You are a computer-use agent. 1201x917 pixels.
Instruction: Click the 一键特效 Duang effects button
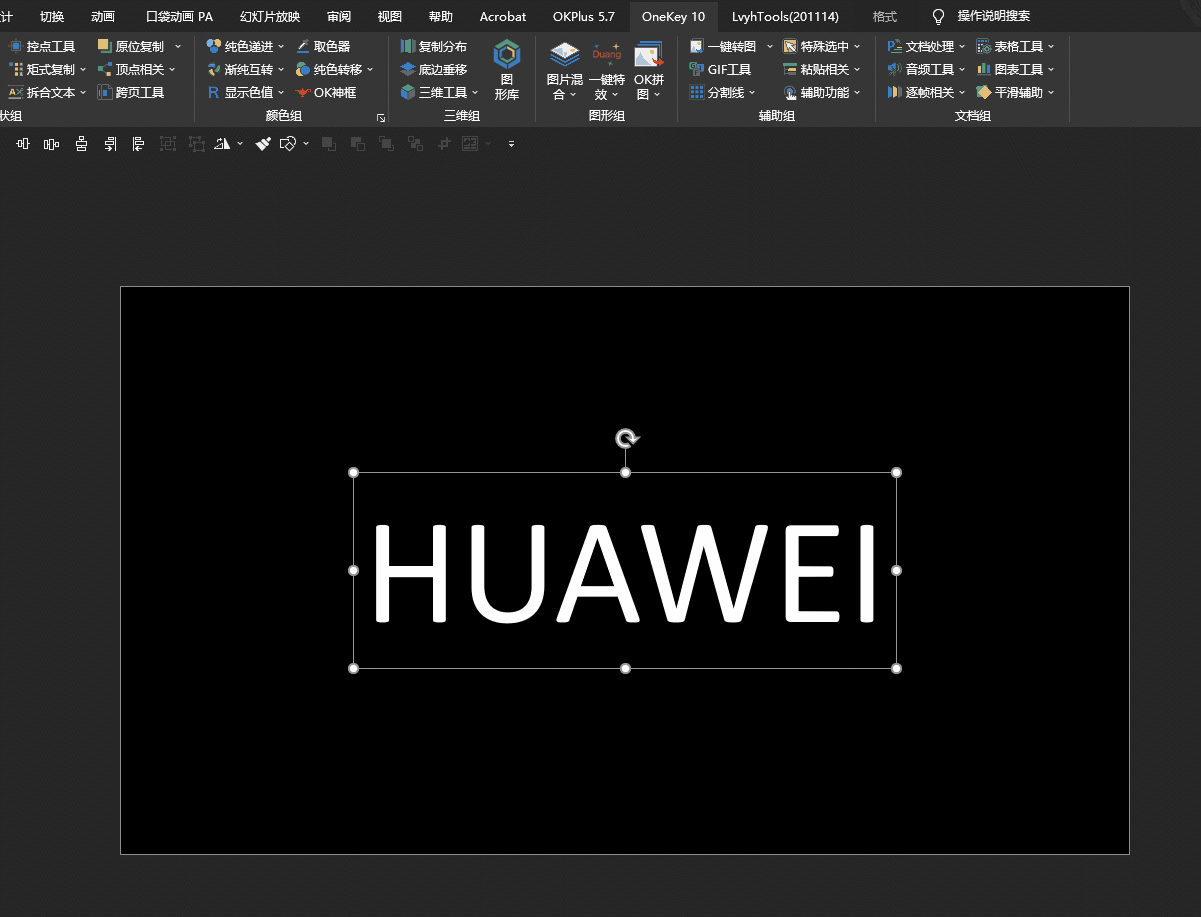point(607,70)
